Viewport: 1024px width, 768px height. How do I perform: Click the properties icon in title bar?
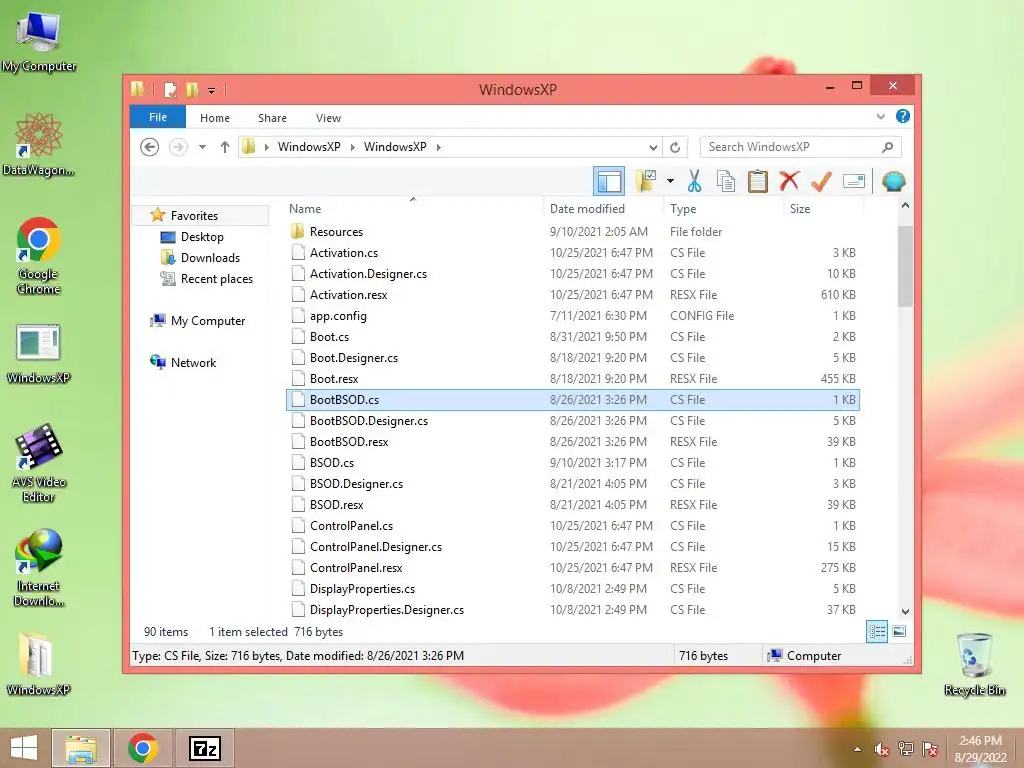click(x=170, y=89)
